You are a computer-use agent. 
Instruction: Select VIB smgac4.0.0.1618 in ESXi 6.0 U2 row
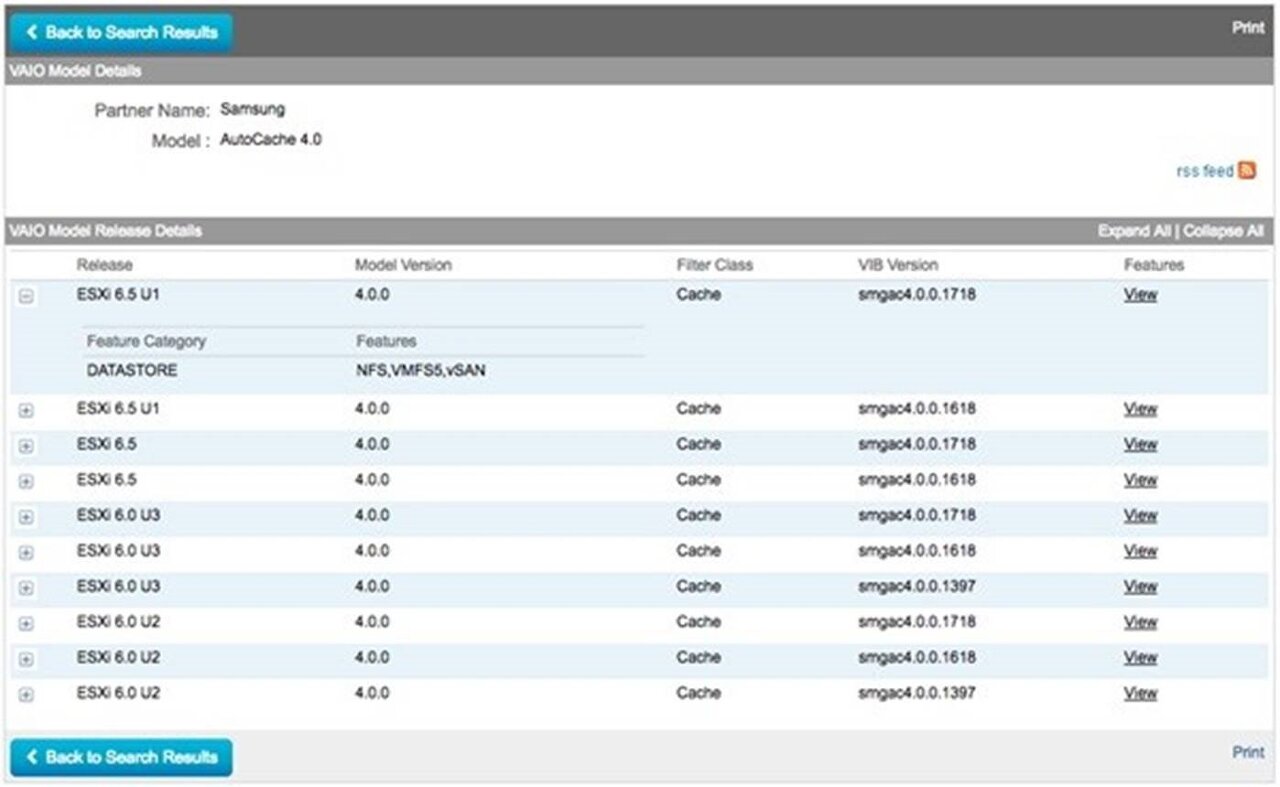click(x=917, y=657)
